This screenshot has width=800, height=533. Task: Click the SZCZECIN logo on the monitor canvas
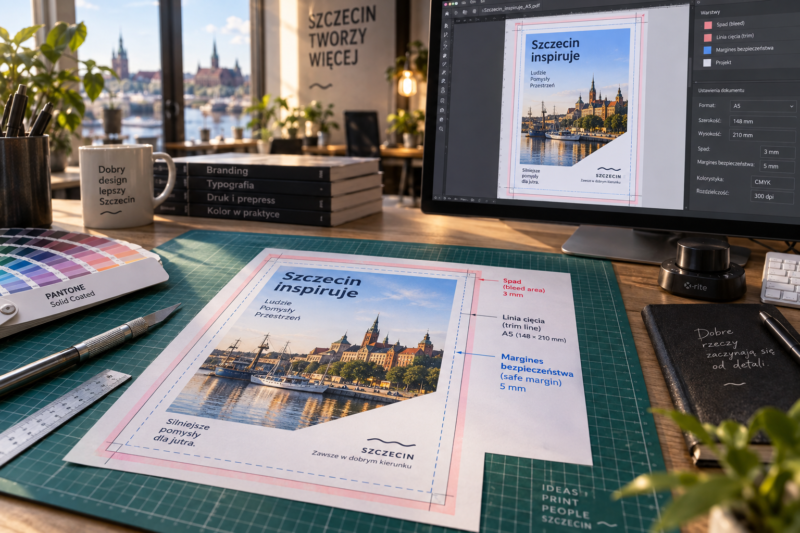click(x=608, y=174)
